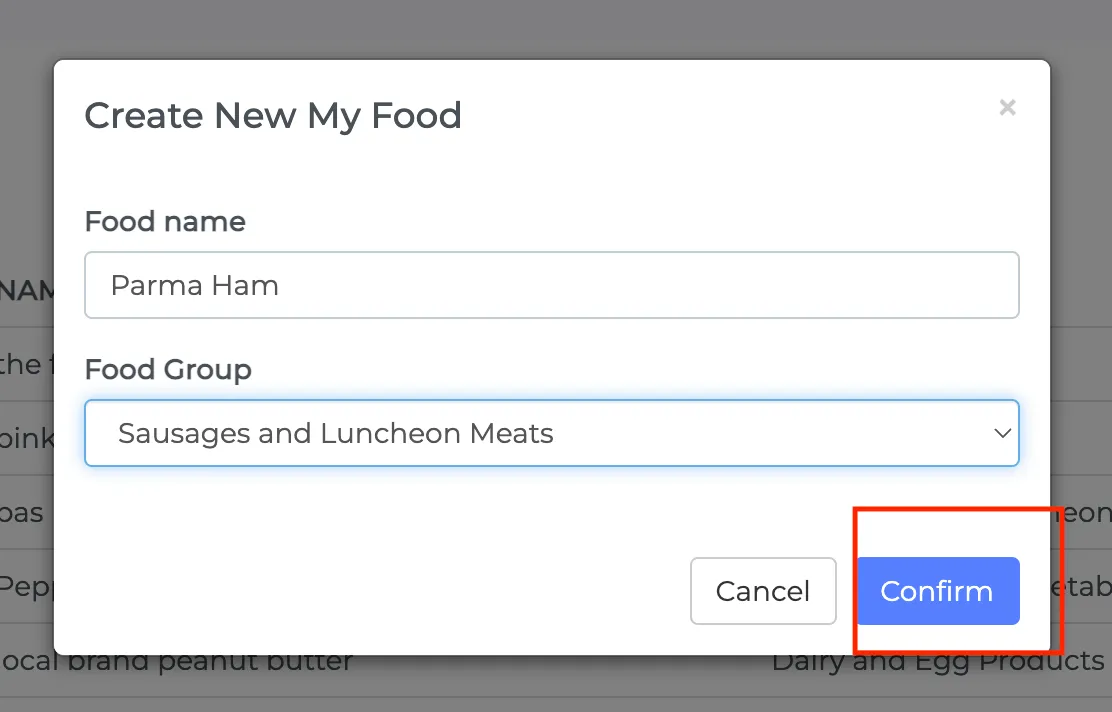Click the highlighted Confirm button in red box
This screenshot has width=1112, height=712.
[x=937, y=591]
